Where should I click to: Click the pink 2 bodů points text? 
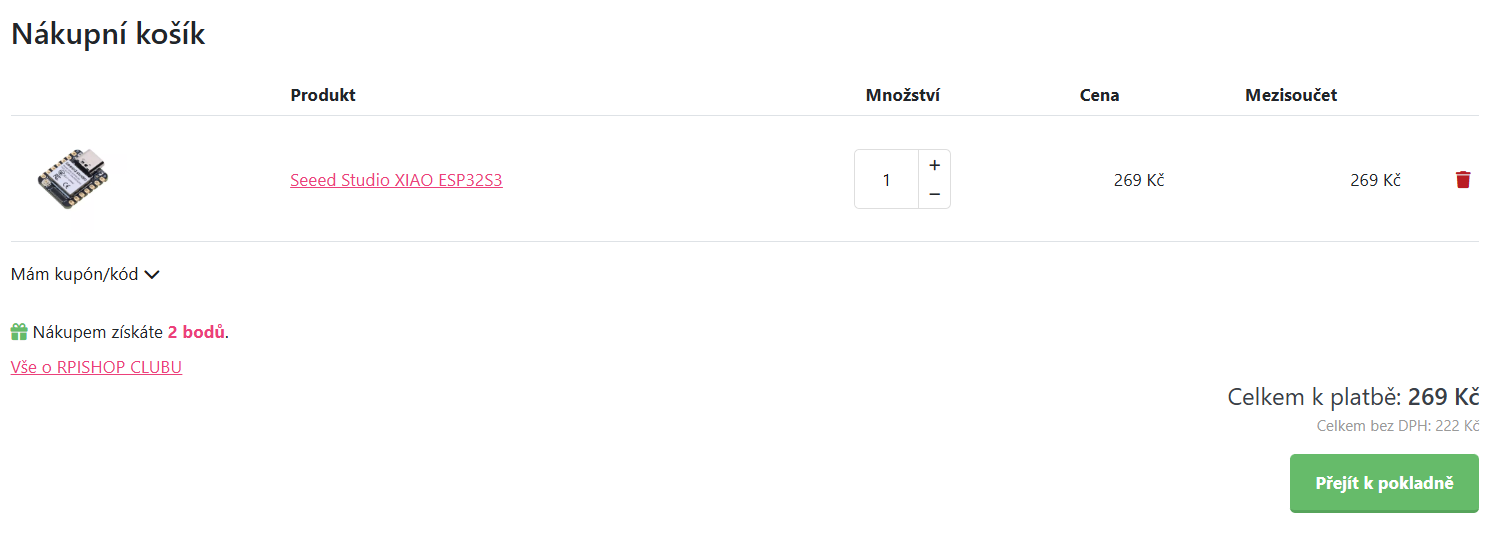click(x=196, y=332)
